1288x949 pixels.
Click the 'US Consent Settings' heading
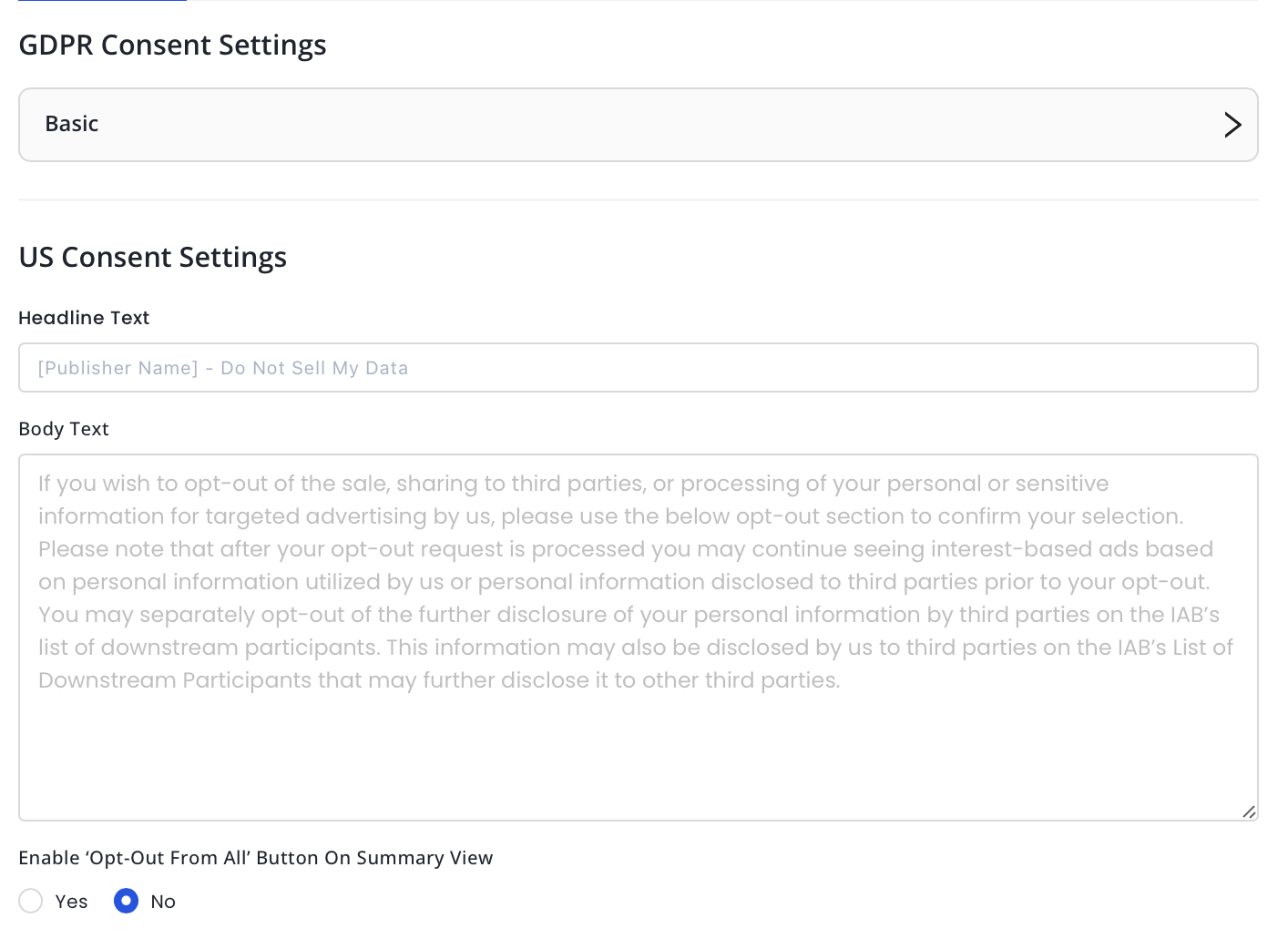[152, 258]
